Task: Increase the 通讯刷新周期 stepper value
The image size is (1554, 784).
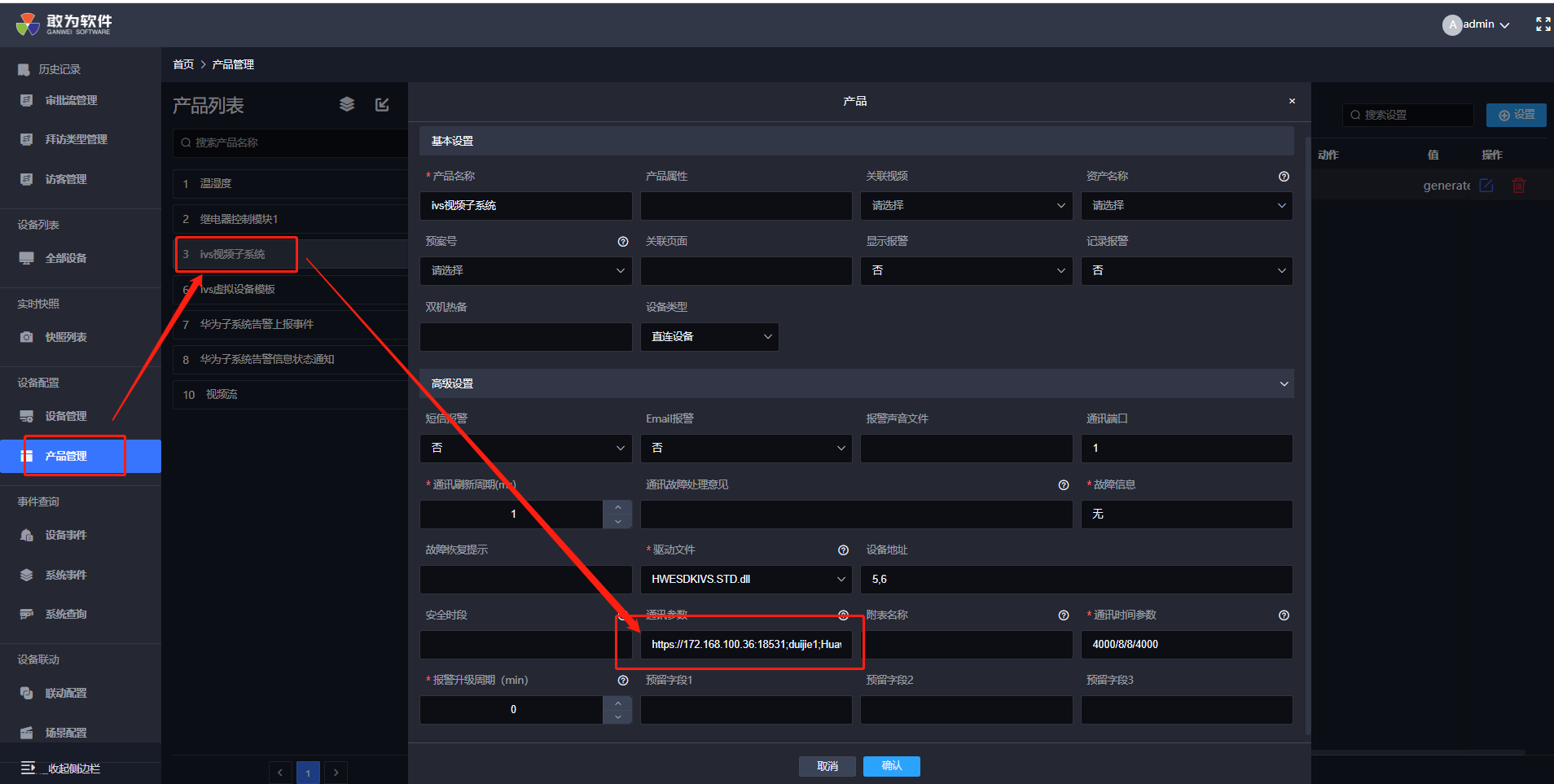Action: 617,507
